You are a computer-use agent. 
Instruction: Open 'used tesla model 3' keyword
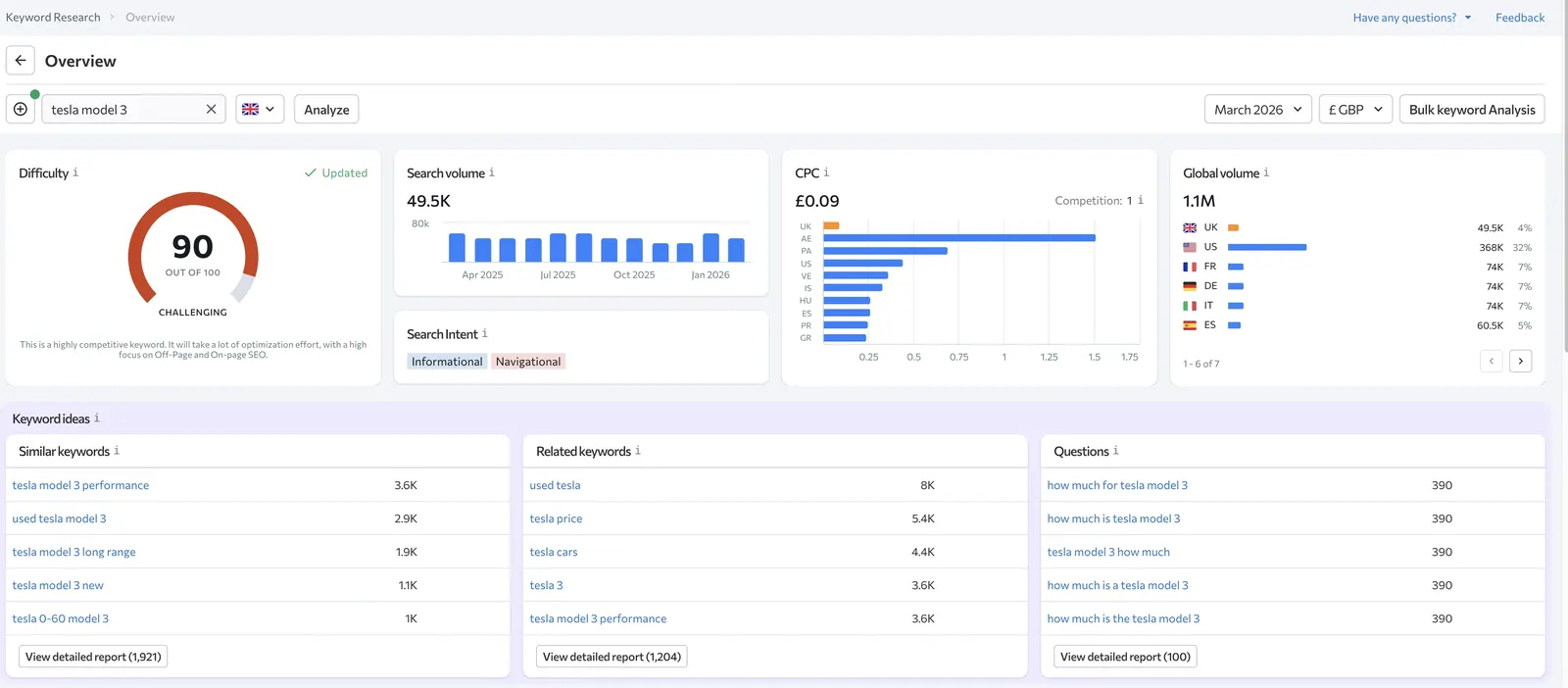[59, 518]
